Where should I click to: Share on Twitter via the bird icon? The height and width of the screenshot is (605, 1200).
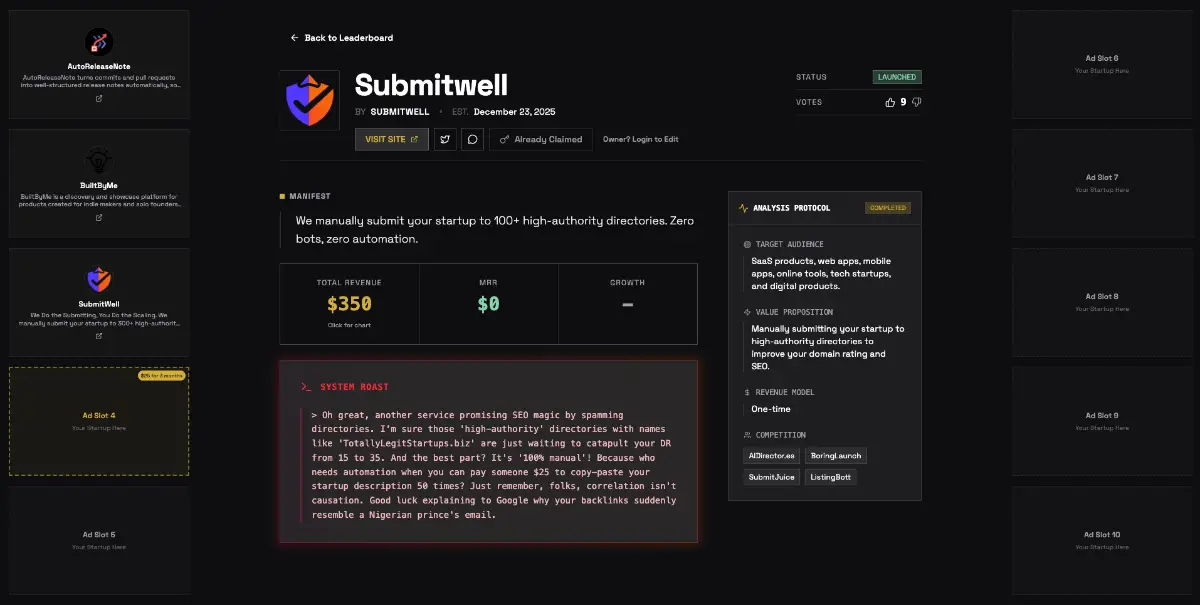[445, 139]
